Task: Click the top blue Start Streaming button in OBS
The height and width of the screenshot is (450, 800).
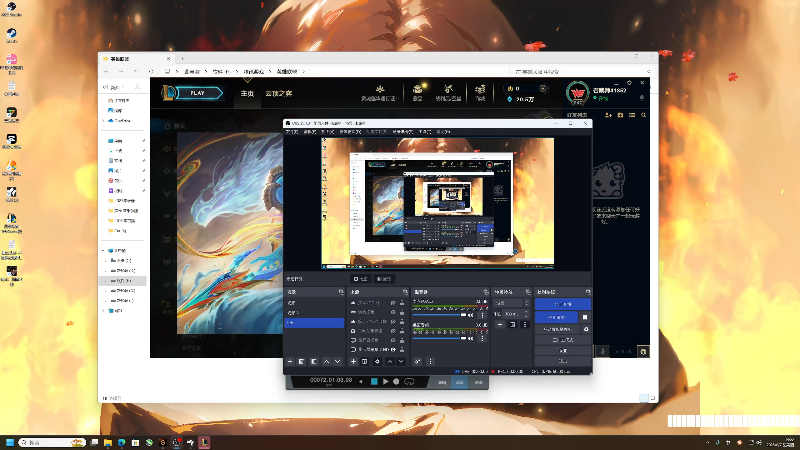Action: coord(563,304)
